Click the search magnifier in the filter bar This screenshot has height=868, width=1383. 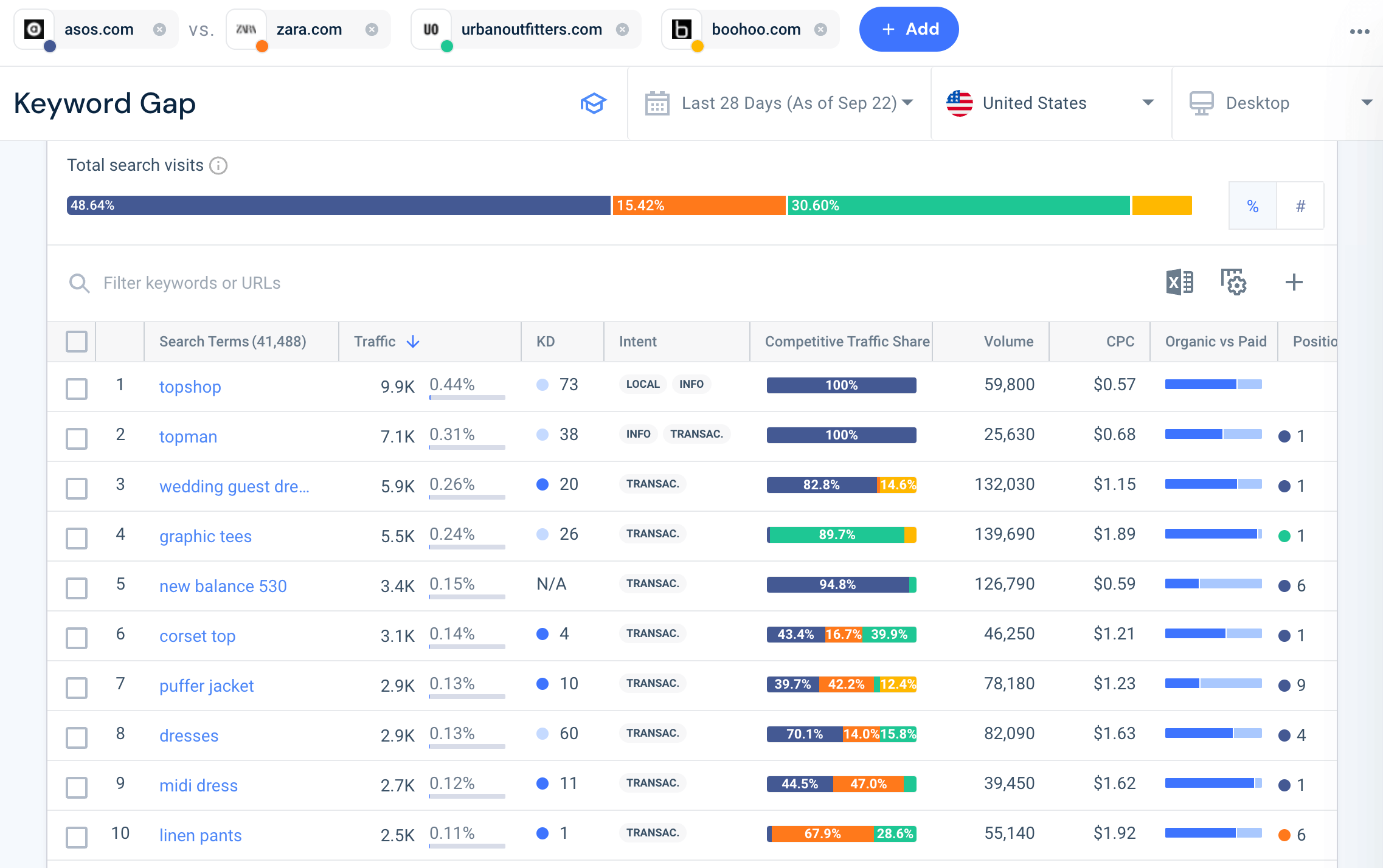[x=79, y=283]
